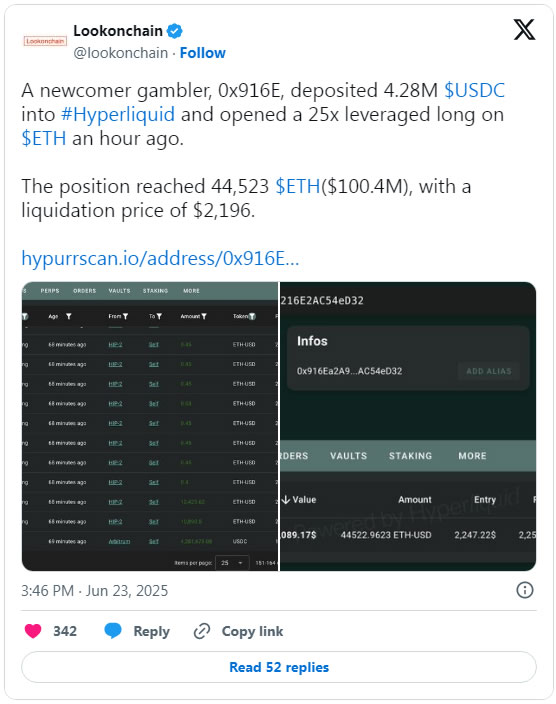Click the blue verified badge

click(x=174, y=31)
